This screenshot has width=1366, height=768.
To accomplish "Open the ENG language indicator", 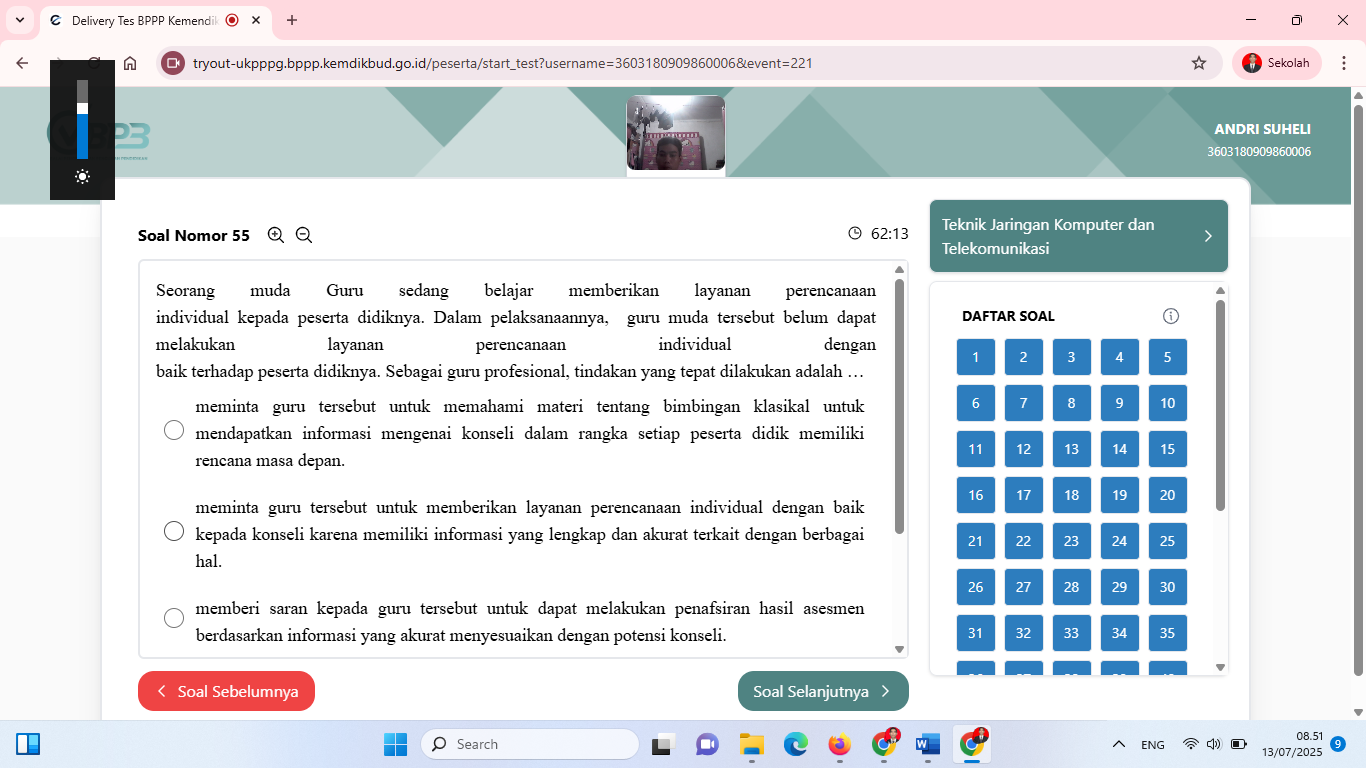I will 1152,744.
